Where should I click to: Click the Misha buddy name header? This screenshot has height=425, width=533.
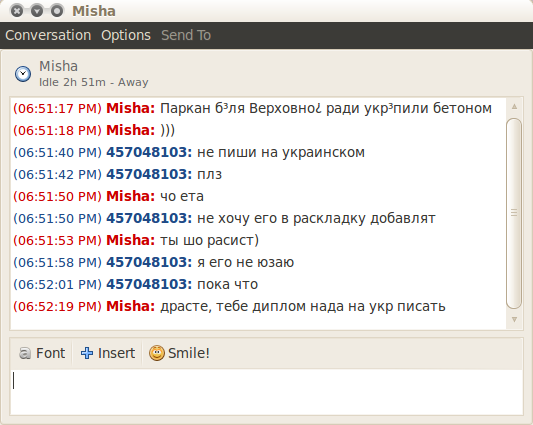coord(58,66)
